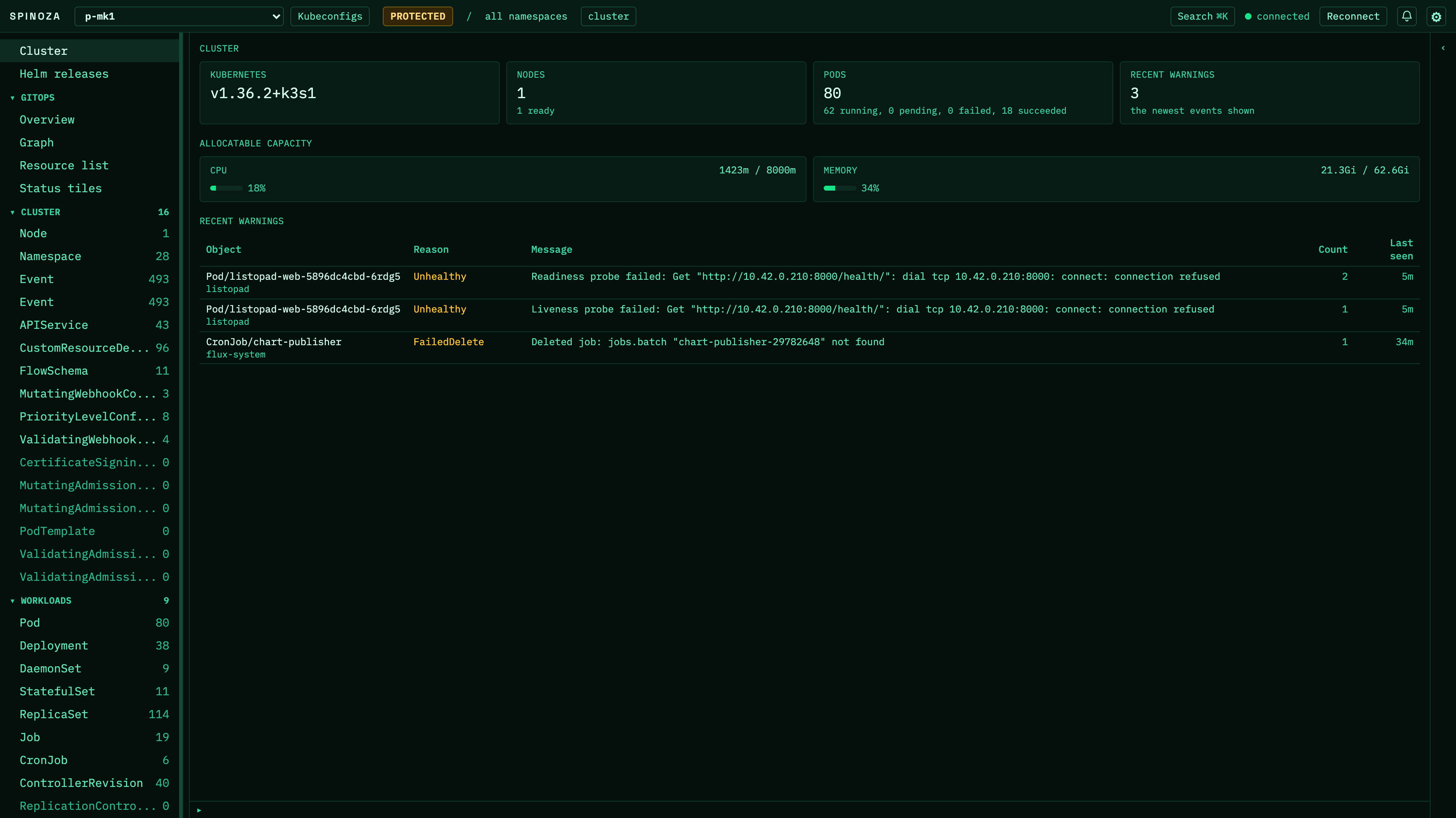Select DaemonSet under Workloads
The height and width of the screenshot is (818, 1456).
pos(89,669)
